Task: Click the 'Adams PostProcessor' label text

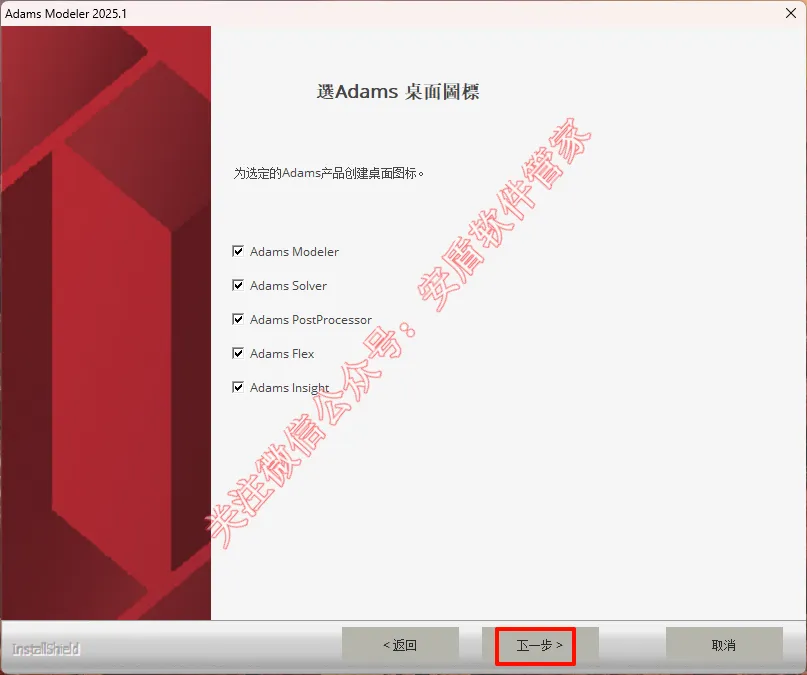Action: (x=311, y=319)
